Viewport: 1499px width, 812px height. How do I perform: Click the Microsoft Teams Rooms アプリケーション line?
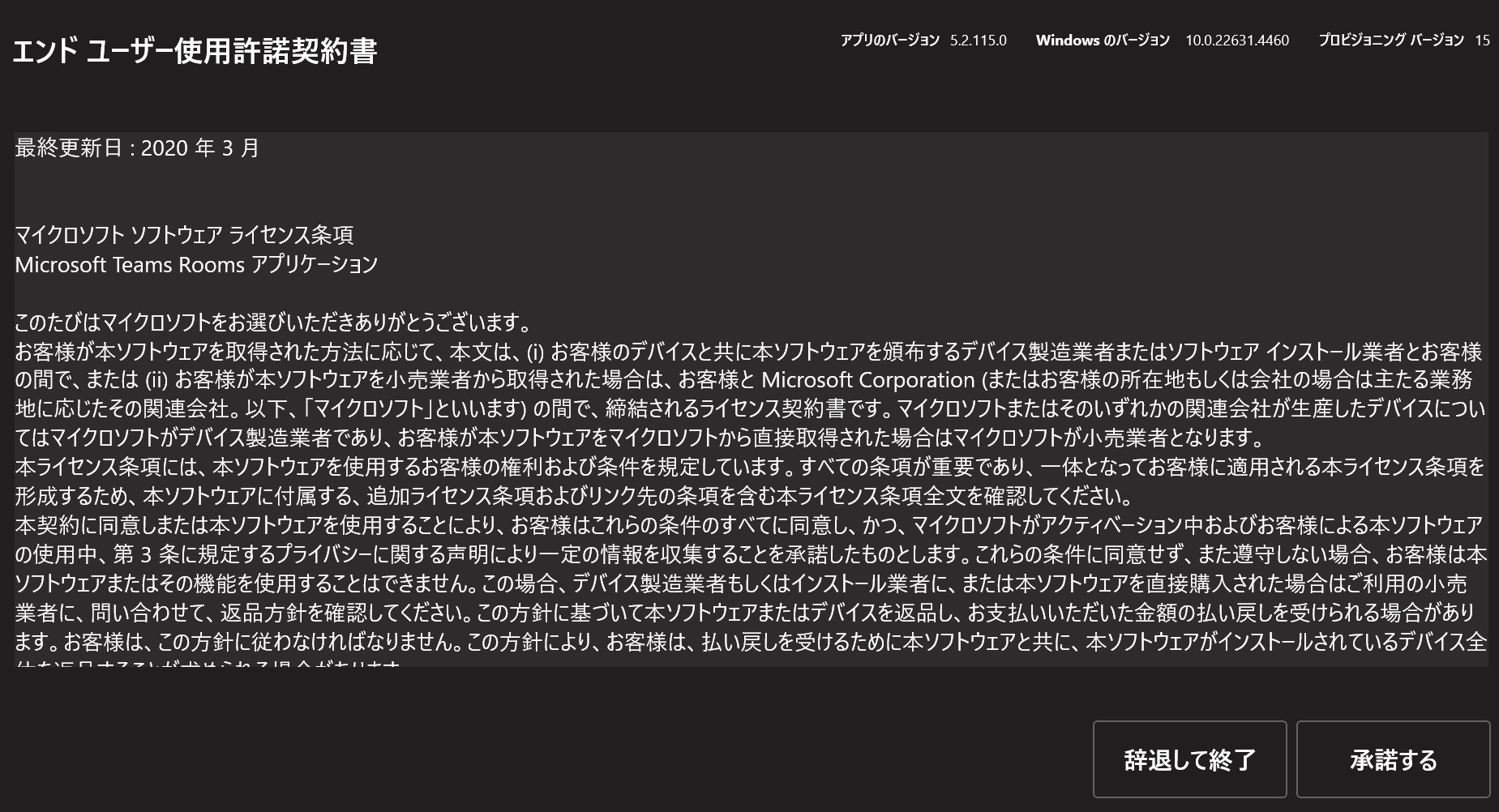[196, 264]
